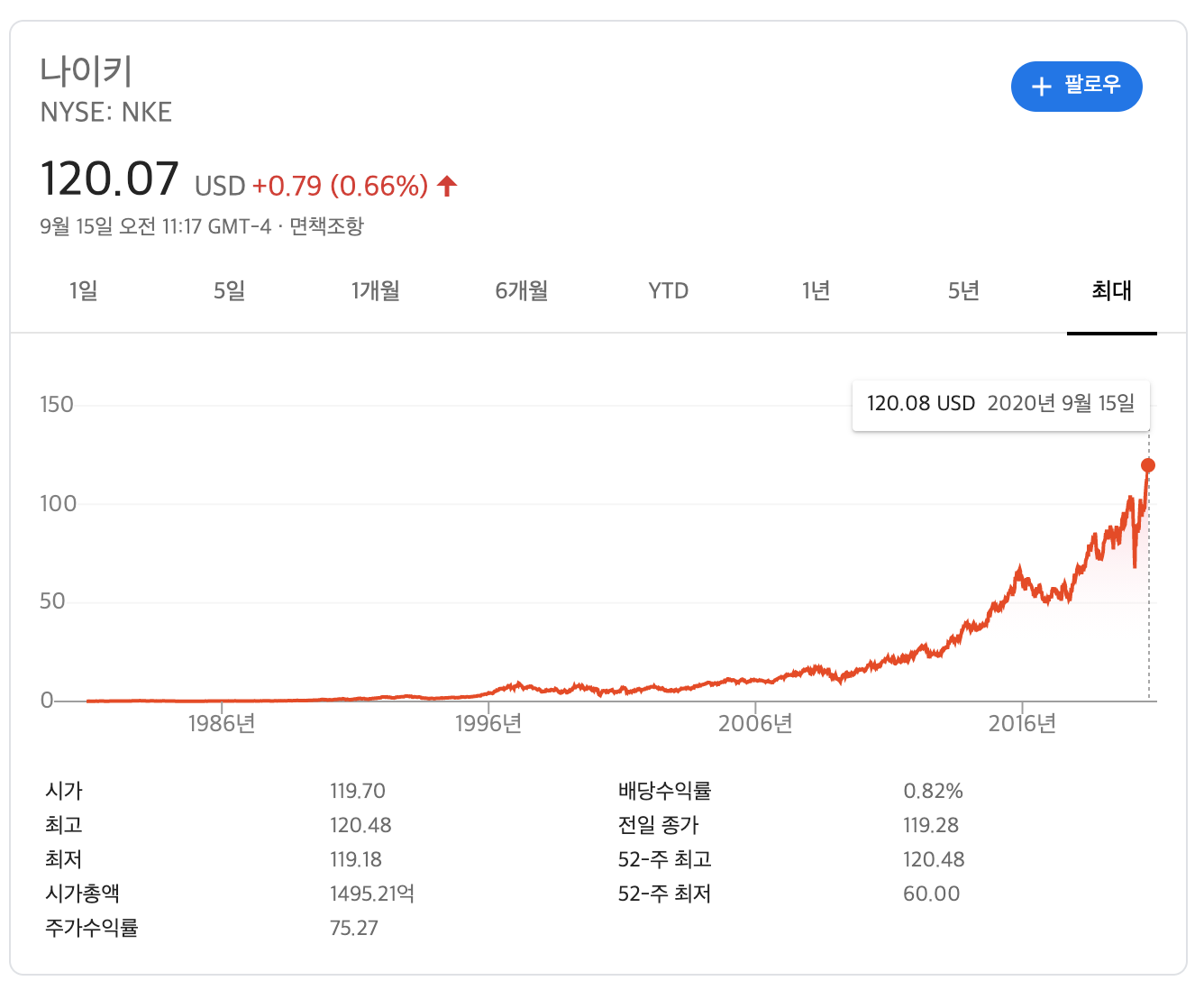Click the 배당수익률 value 0.82%
This screenshot has height=990, width=1204.
click(x=933, y=791)
